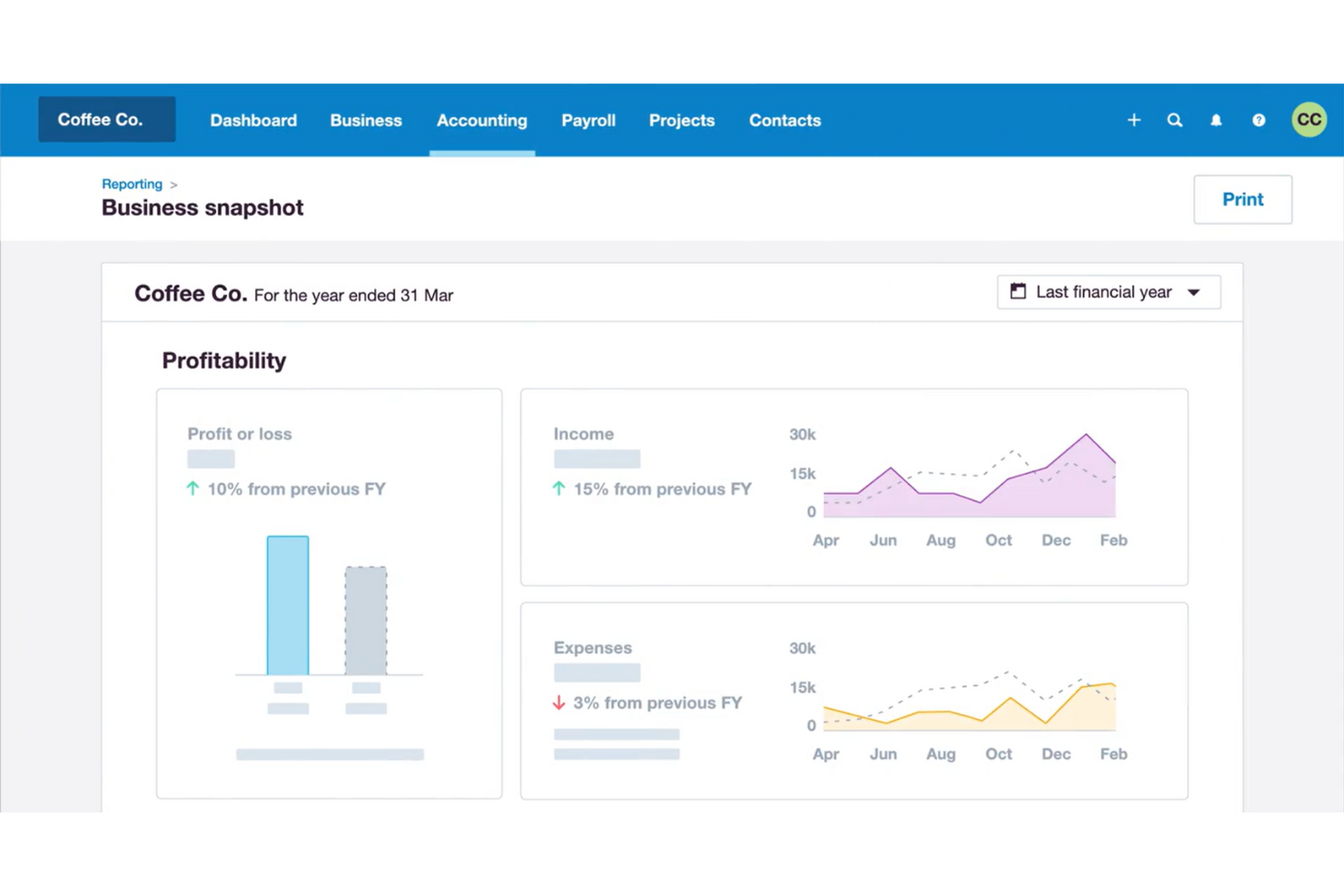Open the Projects section
The image size is (1344, 896).
[x=681, y=120]
